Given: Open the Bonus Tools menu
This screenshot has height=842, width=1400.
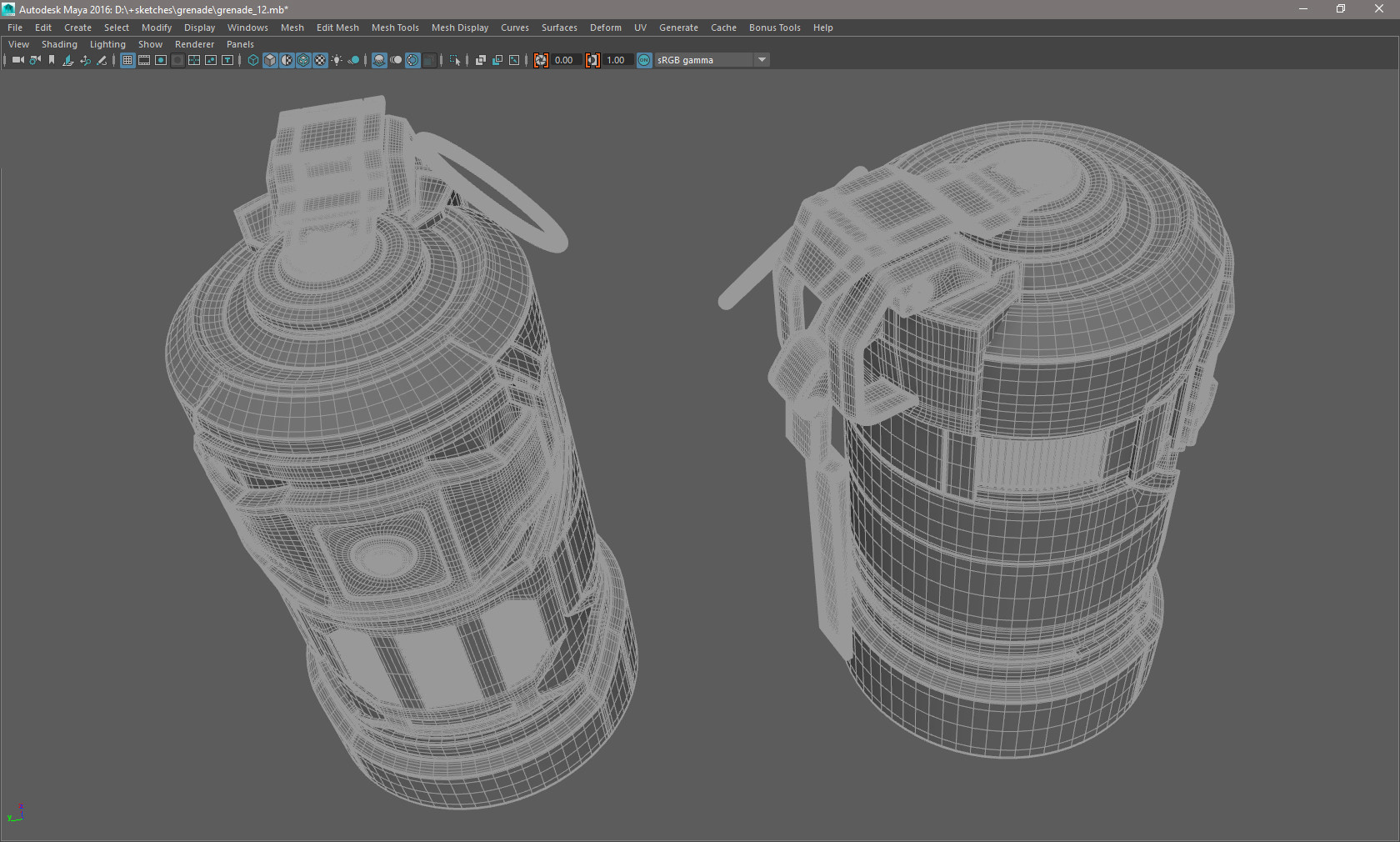Looking at the screenshot, I should [x=774, y=28].
